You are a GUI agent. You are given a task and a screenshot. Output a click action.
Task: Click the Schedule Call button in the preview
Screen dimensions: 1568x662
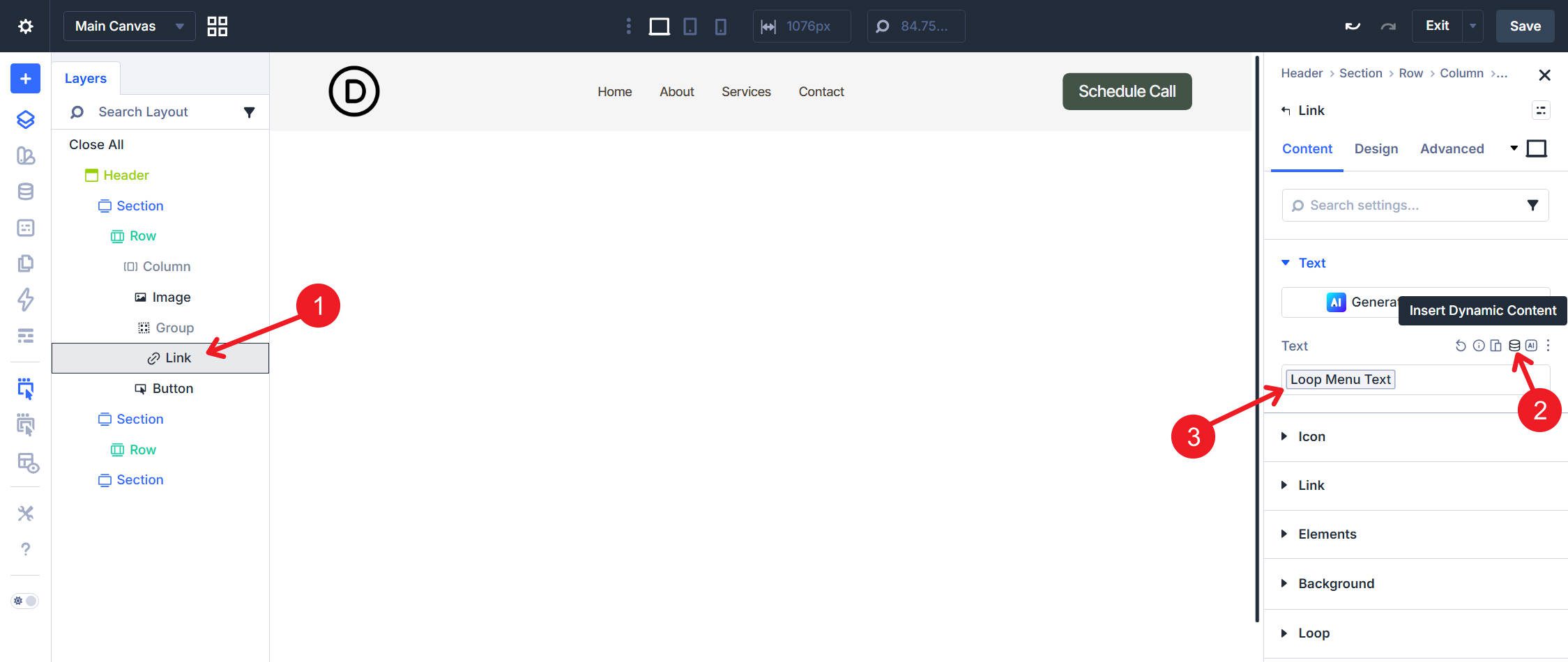1127,91
